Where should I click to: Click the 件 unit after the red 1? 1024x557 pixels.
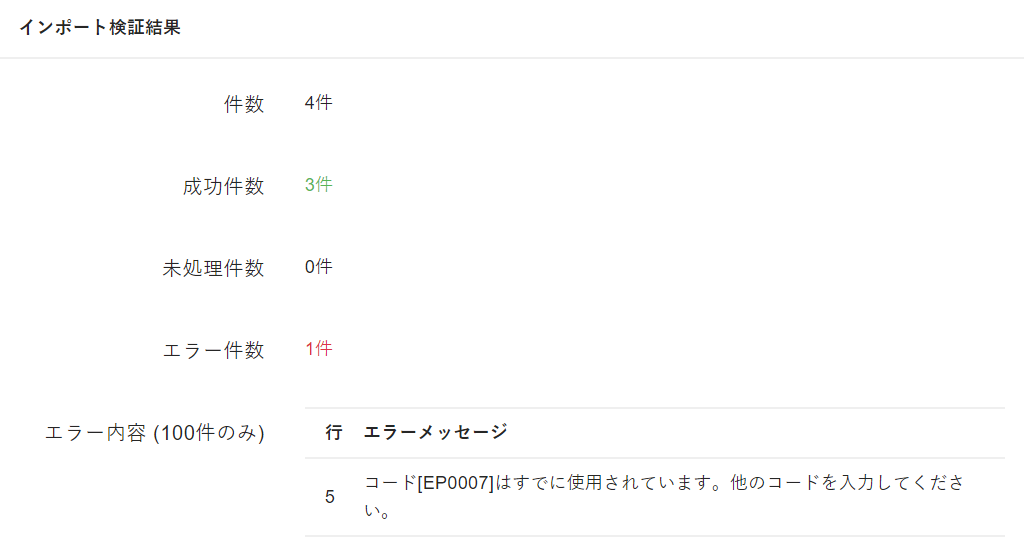[324, 349]
